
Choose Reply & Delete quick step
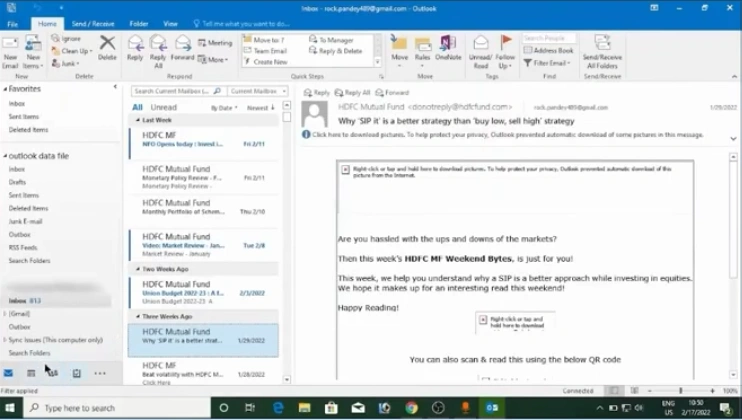pyautogui.click(x=336, y=51)
